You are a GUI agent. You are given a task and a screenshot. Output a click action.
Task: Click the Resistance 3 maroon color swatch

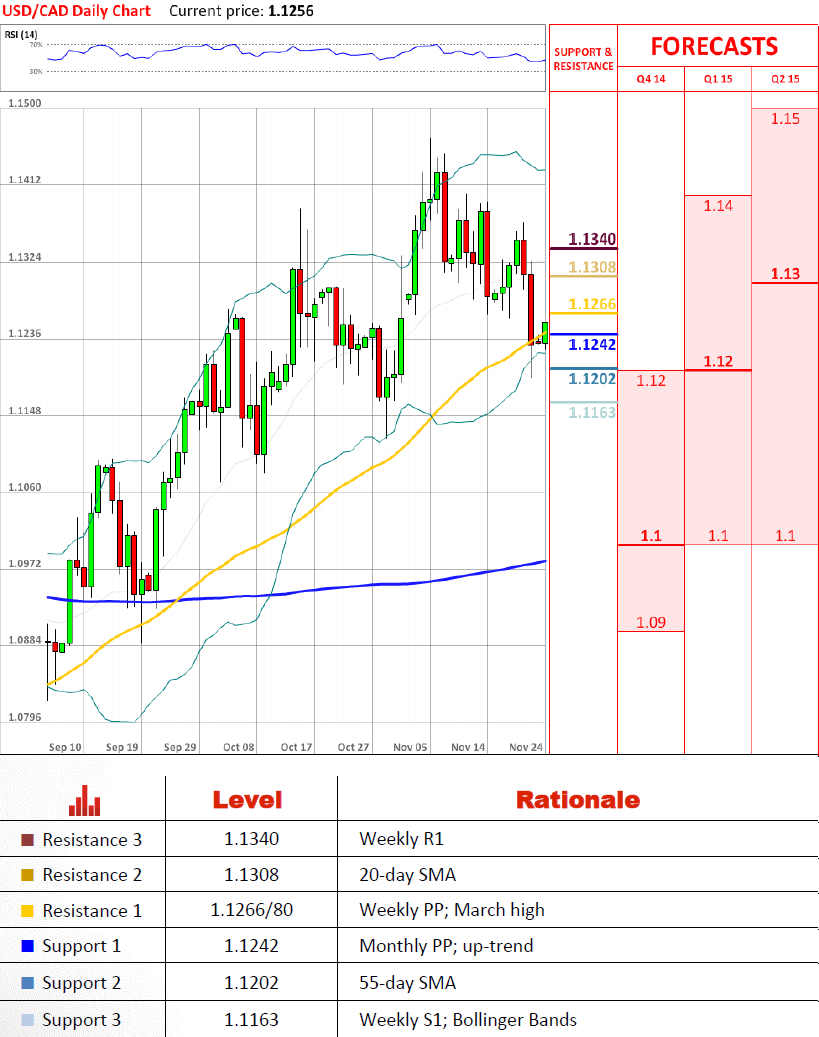point(27,840)
